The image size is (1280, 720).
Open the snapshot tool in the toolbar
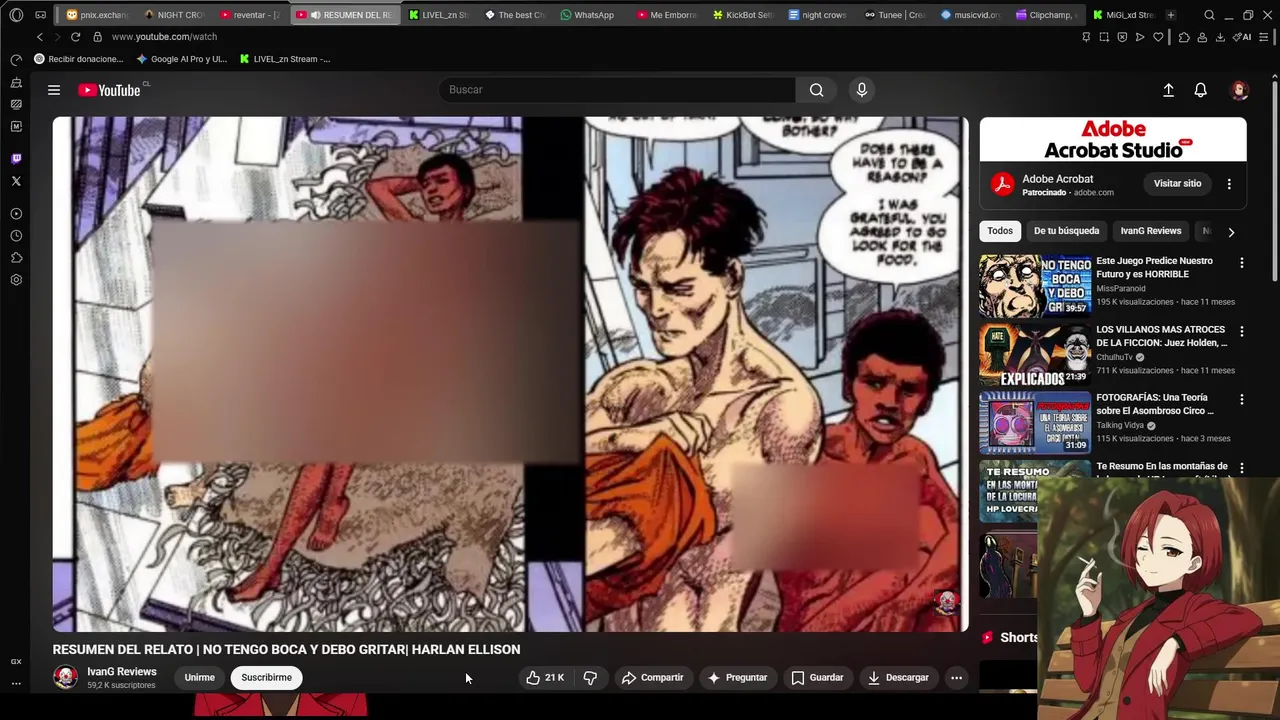click(1104, 37)
